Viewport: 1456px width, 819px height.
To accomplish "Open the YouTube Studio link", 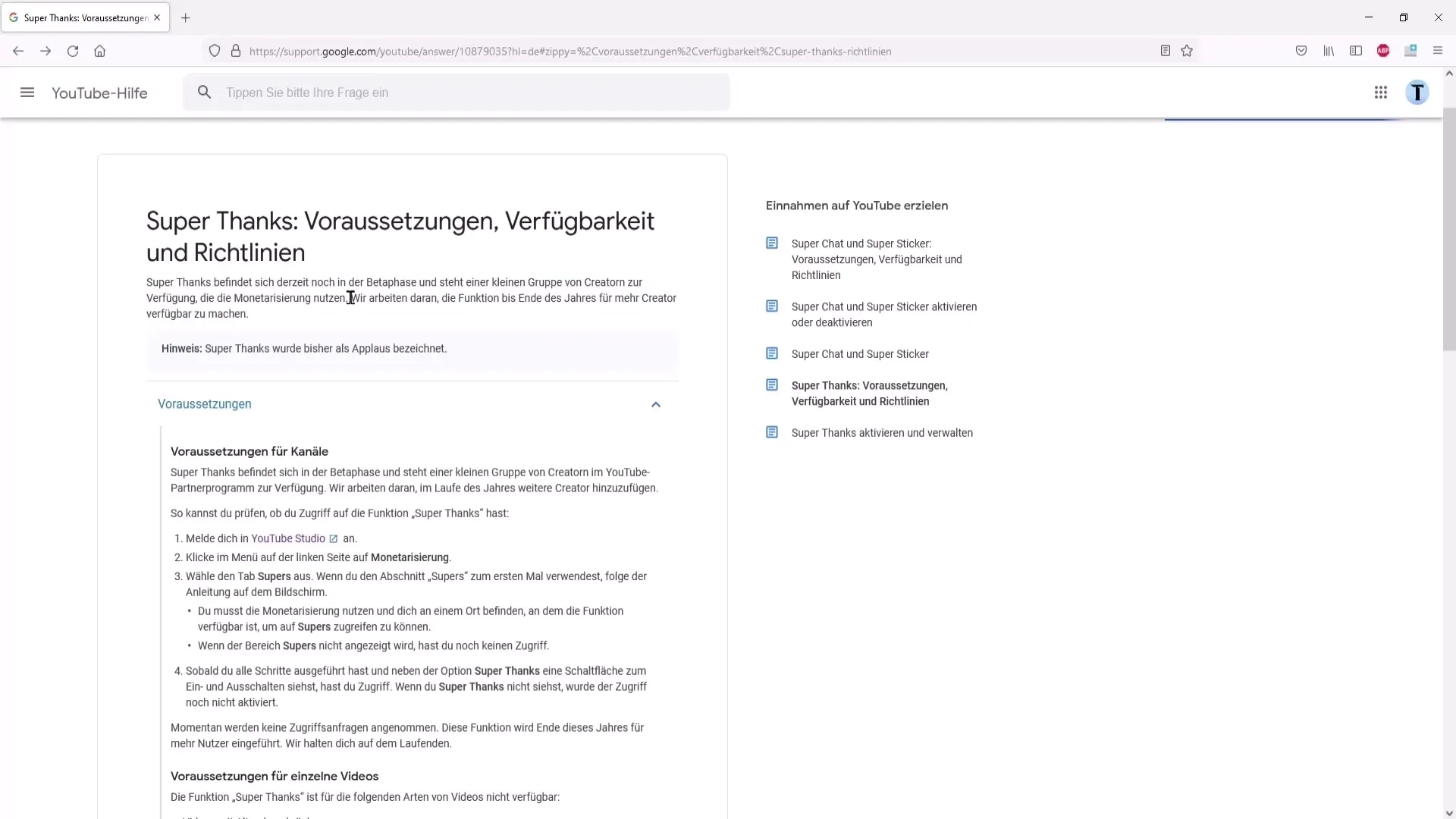I will [x=288, y=538].
